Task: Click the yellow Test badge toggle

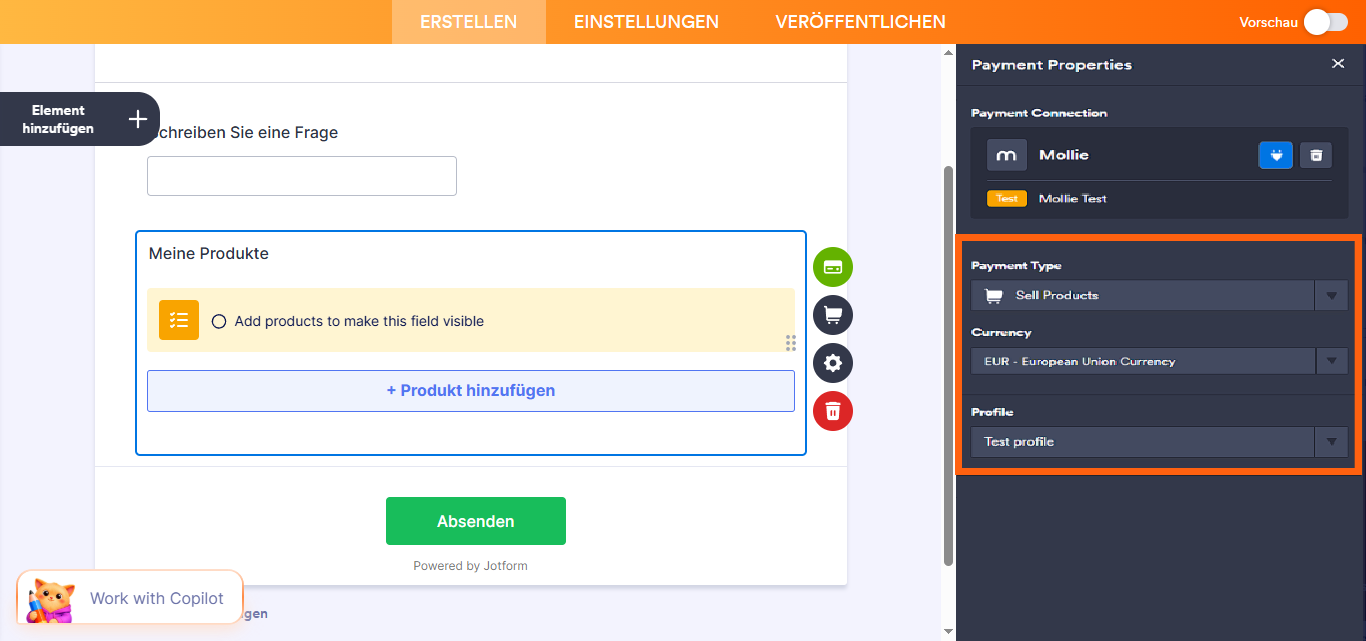Action: [x=1007, y=198]
